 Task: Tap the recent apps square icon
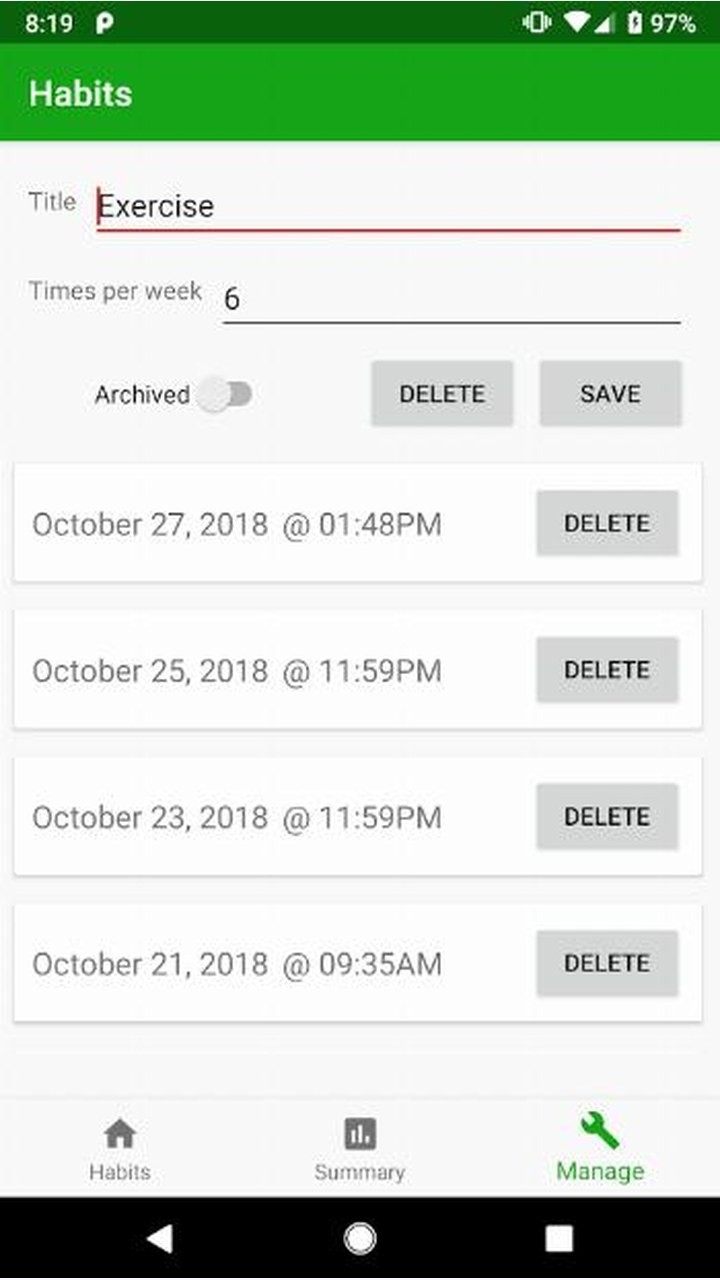(x=560, y=1238)
